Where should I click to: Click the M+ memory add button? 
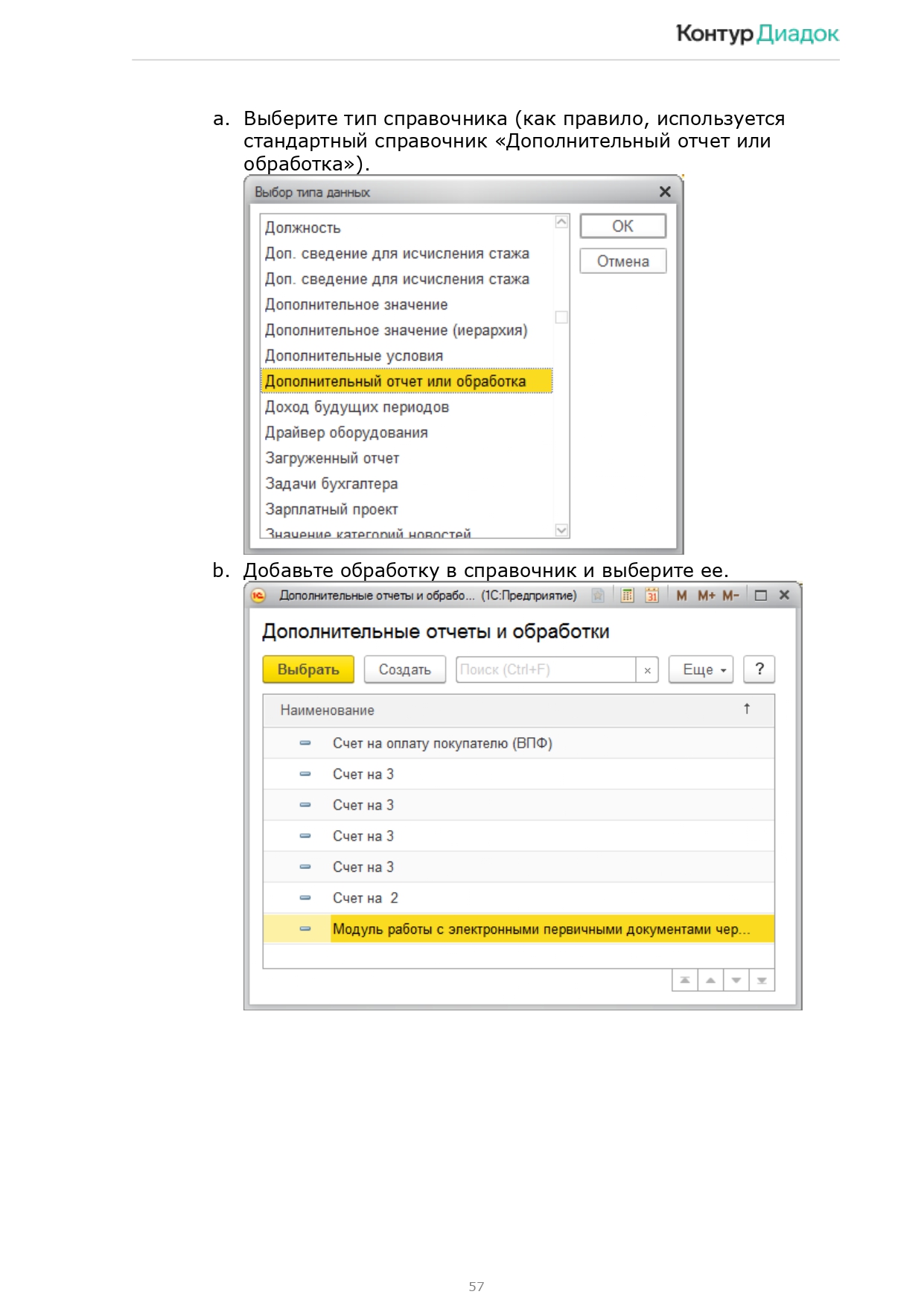(x=706, y=596)
